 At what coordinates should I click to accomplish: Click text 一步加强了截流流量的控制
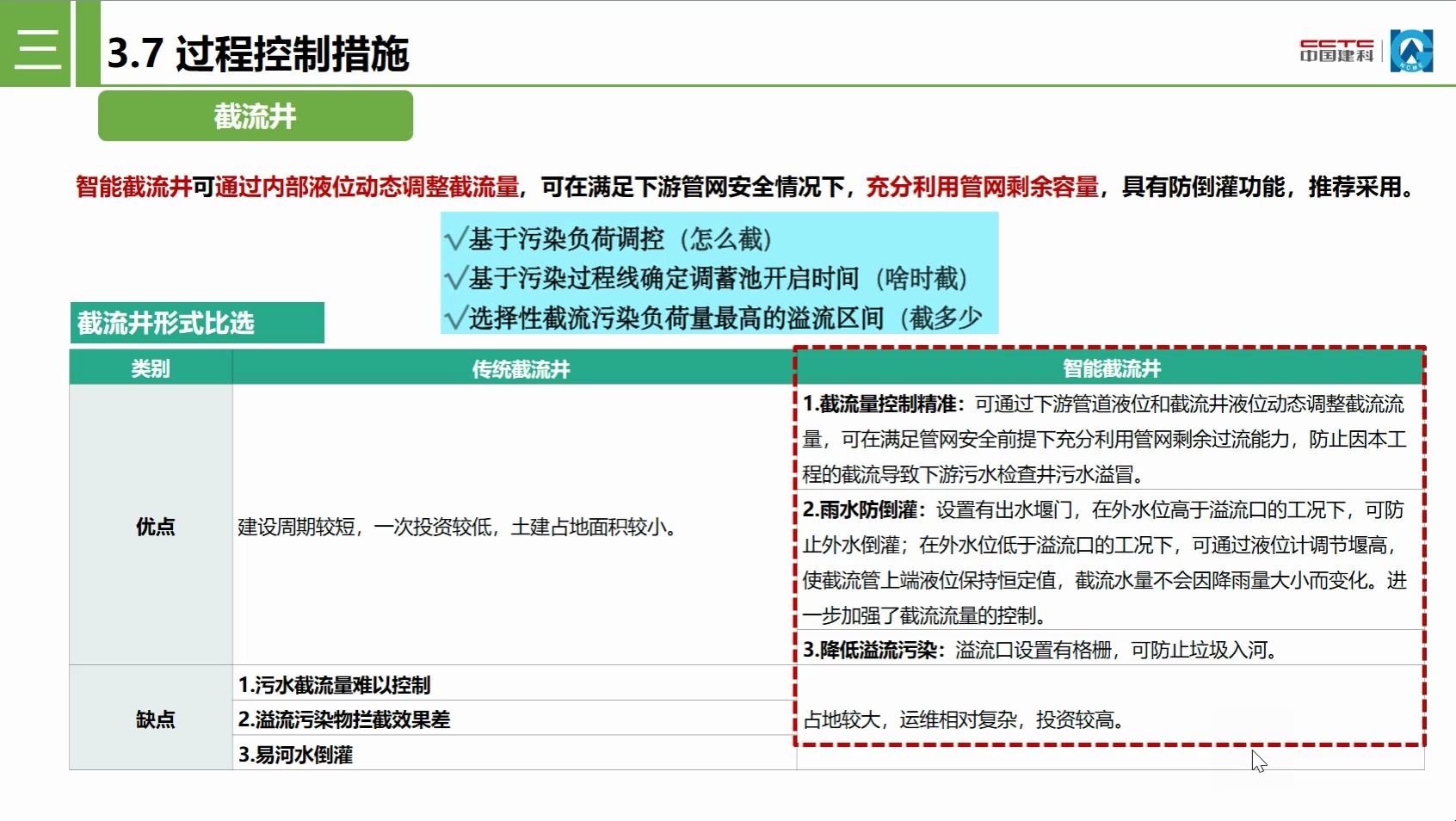click(924, 615)
